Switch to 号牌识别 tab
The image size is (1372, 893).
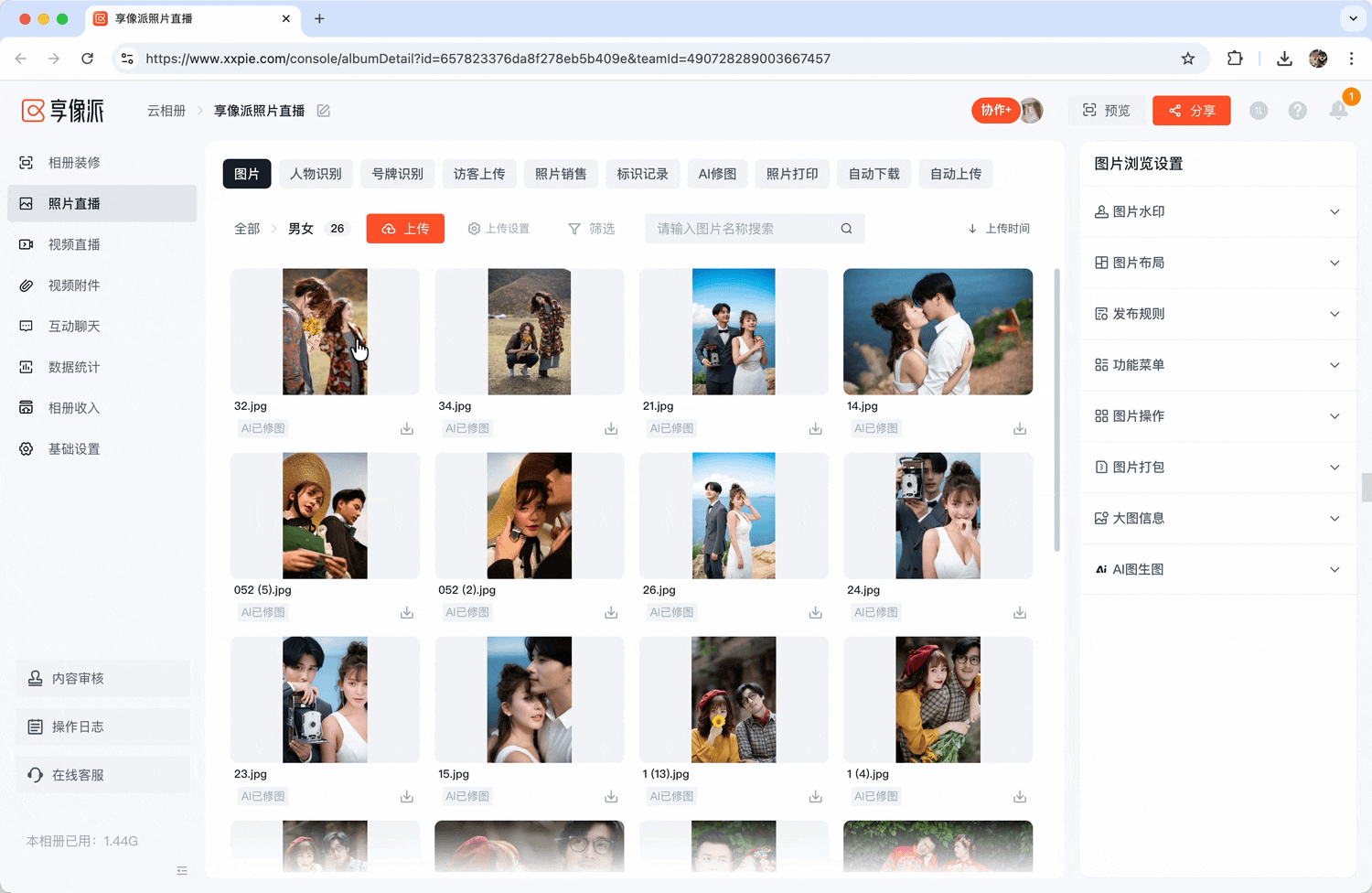(398, 174)
